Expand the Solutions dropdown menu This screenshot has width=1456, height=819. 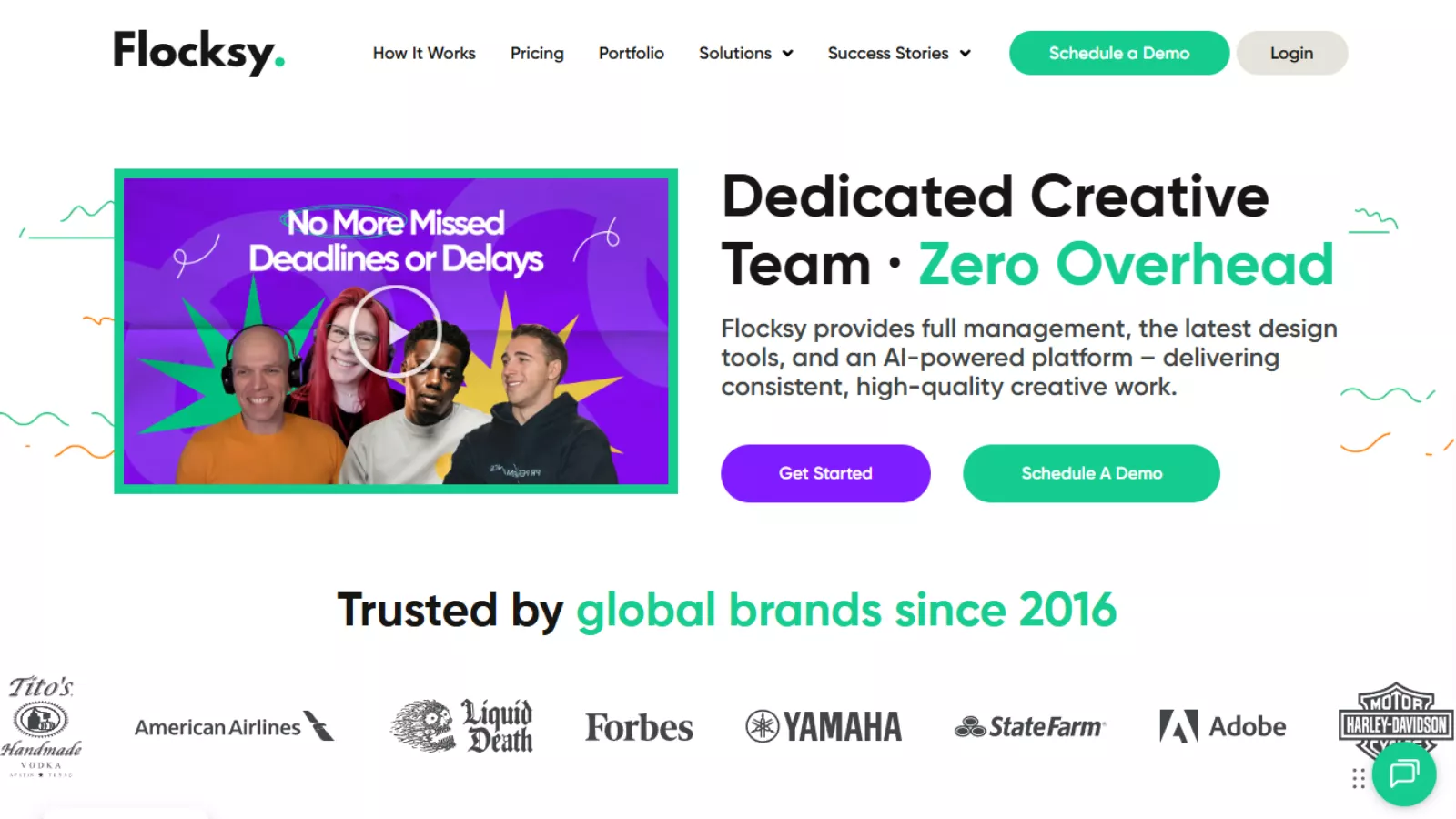point(746,53)
